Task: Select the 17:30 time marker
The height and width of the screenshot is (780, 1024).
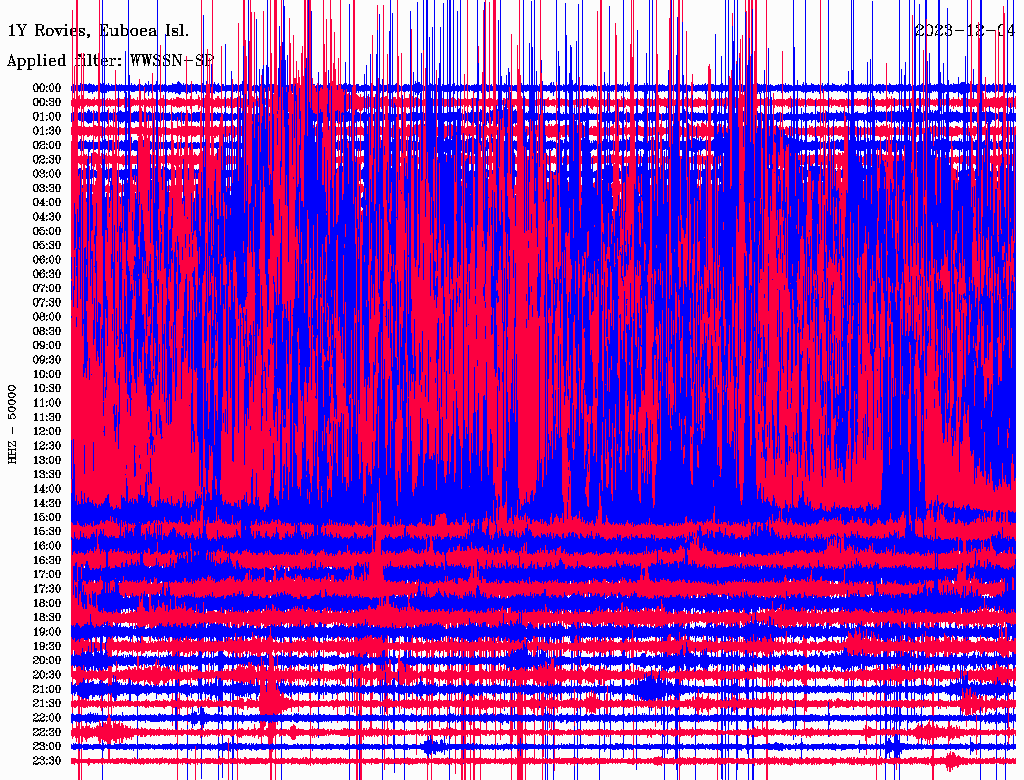Action: click(x=48, y=589)
